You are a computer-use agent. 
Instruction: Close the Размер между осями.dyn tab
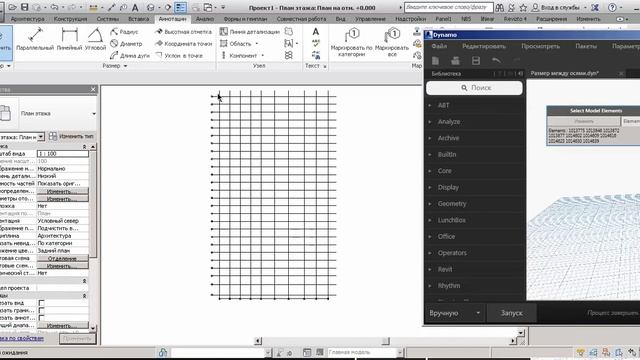pyautogui.click(x=620, y=73)
